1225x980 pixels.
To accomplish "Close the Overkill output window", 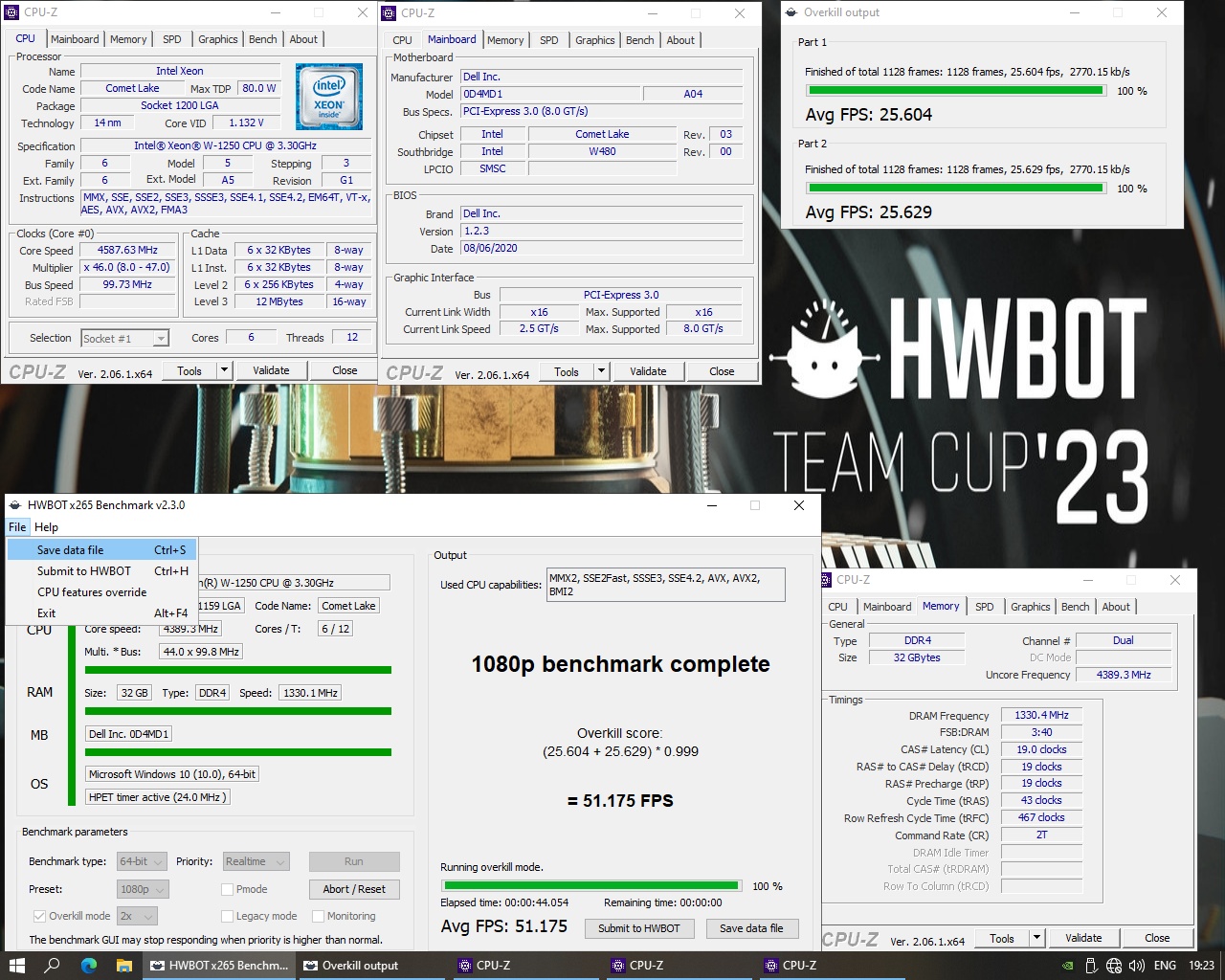I will point(1161,12).
